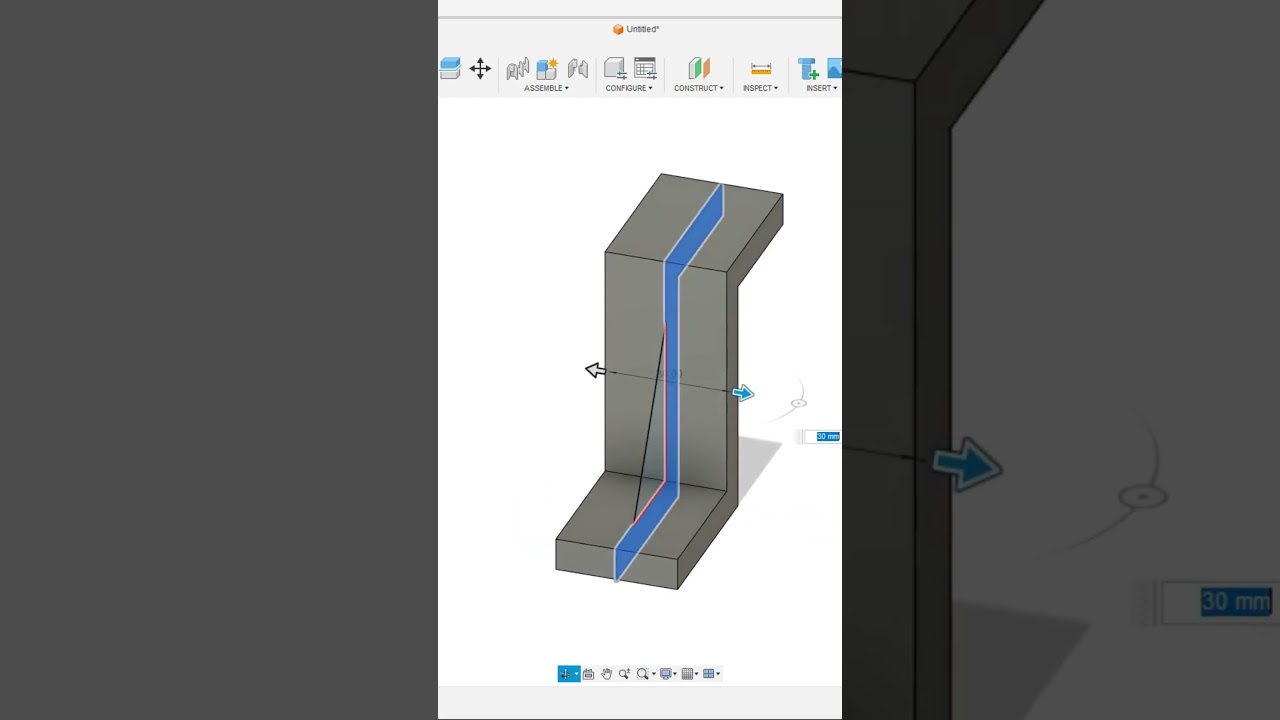Click the Zoom magnifier icon
Image resolution: width=1280 pixels, height=720 pixels.
(x=624, y=674)
